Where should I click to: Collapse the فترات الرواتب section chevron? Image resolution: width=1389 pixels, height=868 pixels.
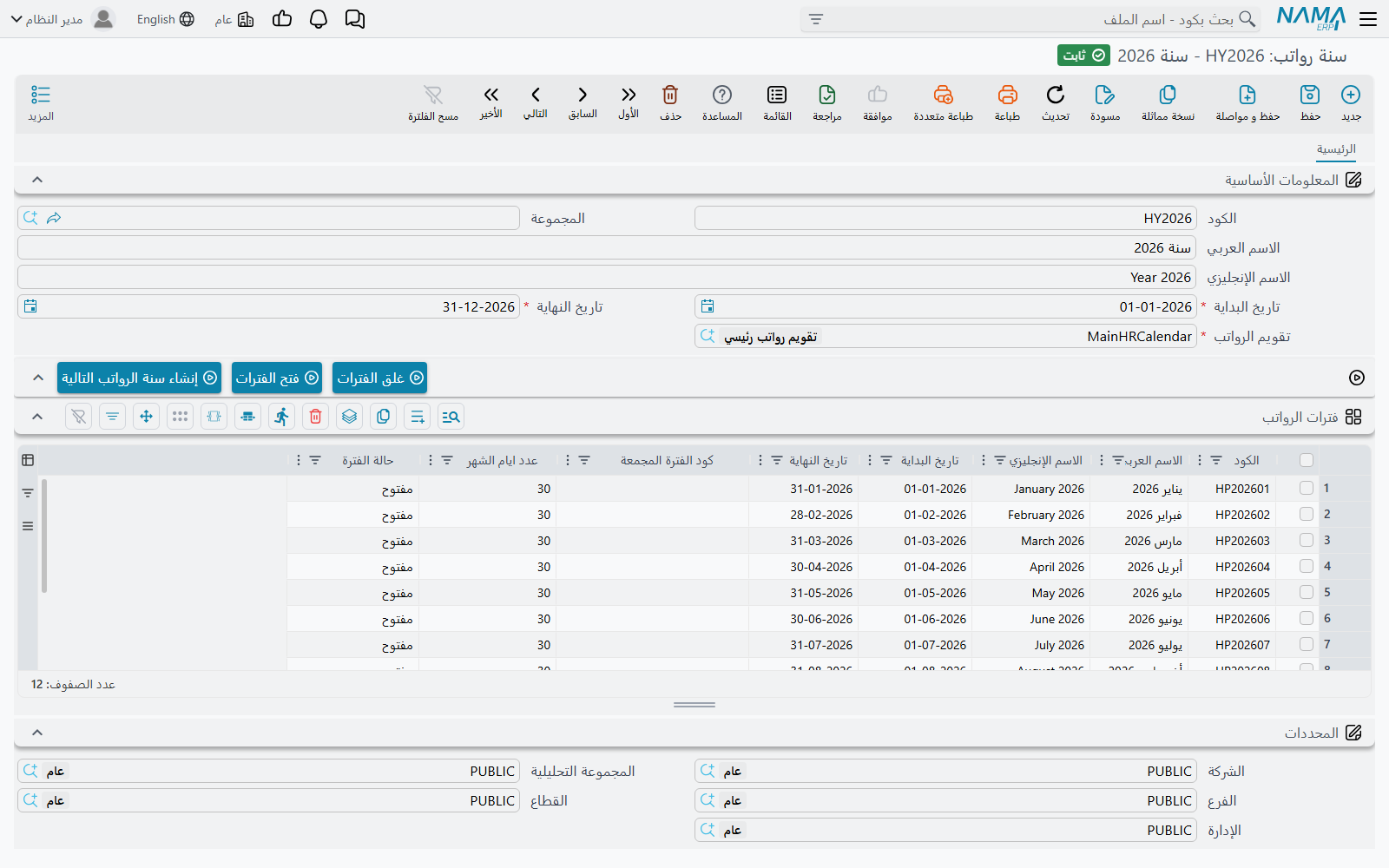tap(37, 417)
